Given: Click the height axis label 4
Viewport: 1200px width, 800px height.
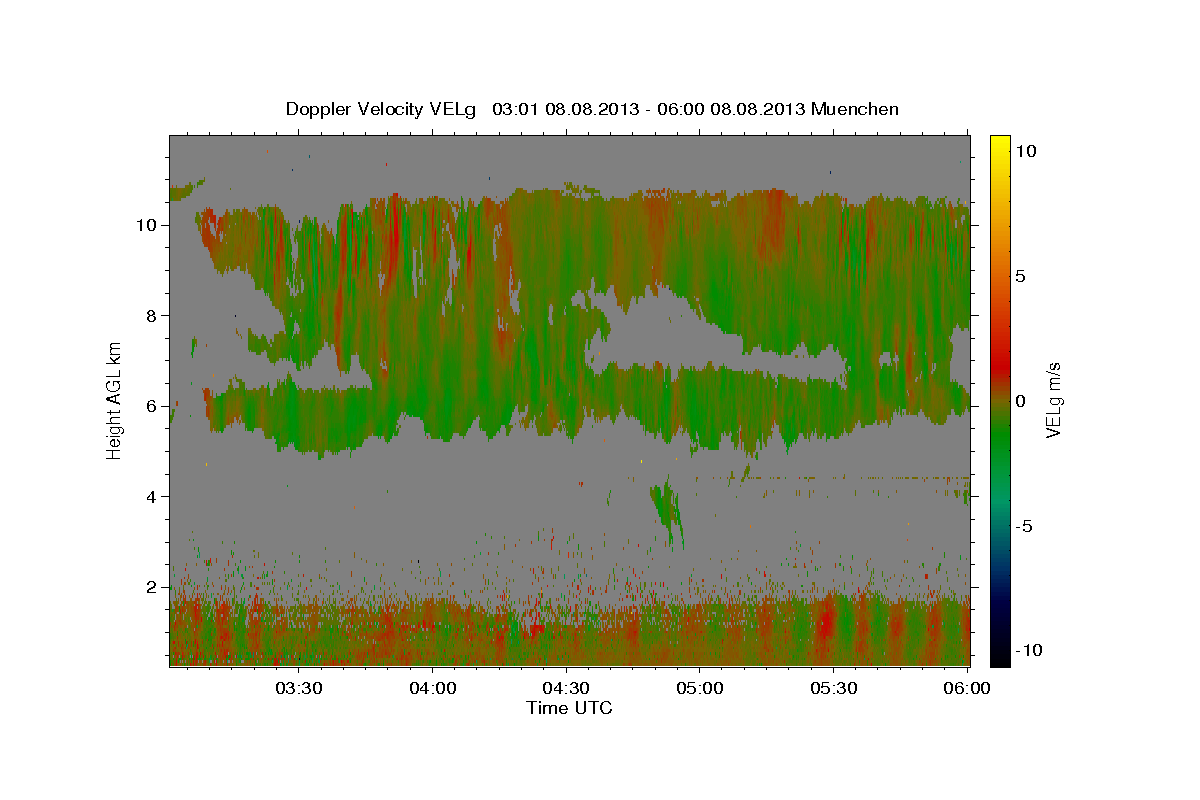Looking at the screenshot, I should tap(152, 496).
